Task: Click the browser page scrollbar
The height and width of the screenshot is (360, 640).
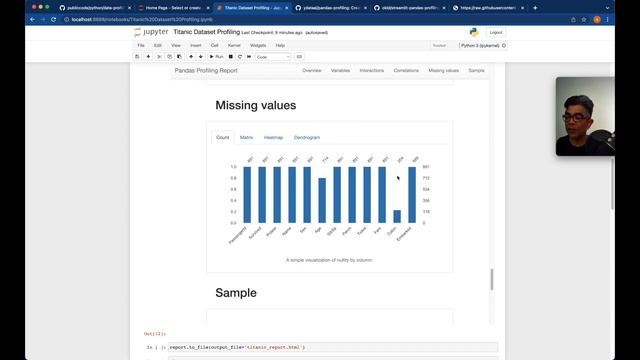Action: click(612, 184)
